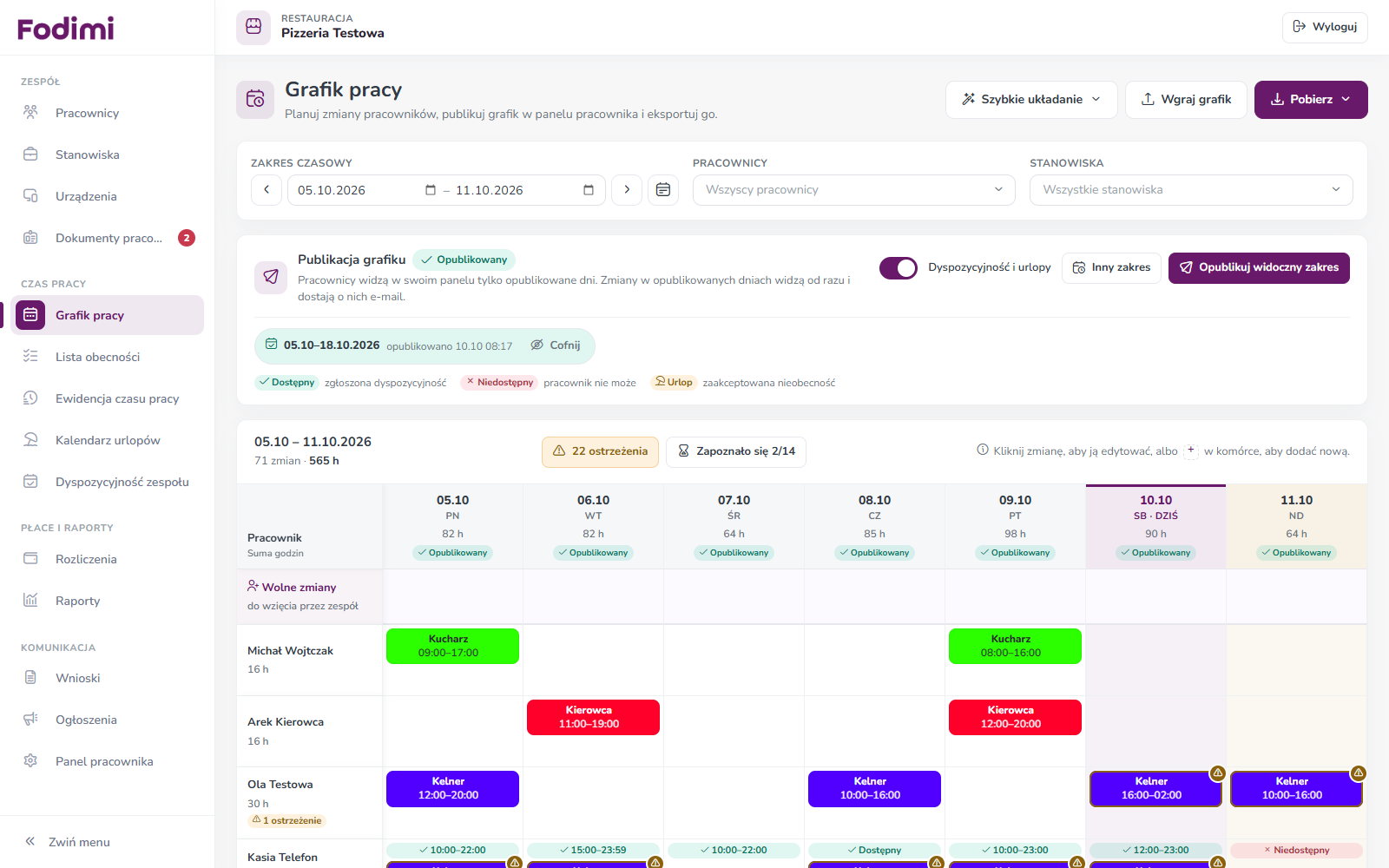
Task: Click the Rozliczenia wallet icon
Action: pyautogui.click(x=30, y=559)
